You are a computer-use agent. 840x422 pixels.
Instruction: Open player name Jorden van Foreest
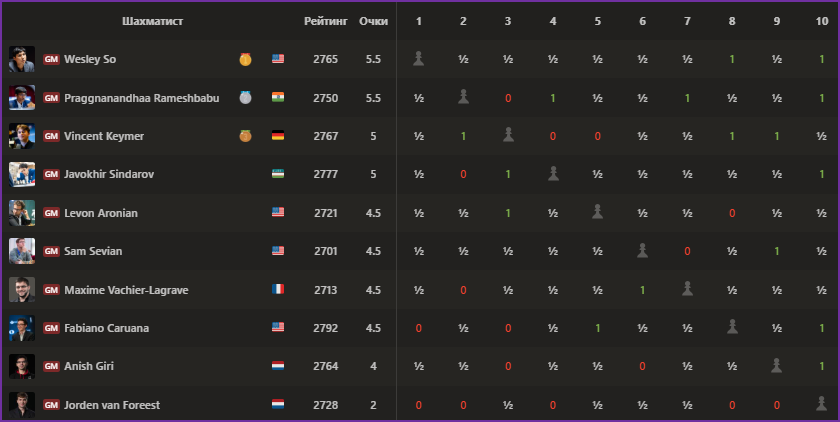point(112,405)
